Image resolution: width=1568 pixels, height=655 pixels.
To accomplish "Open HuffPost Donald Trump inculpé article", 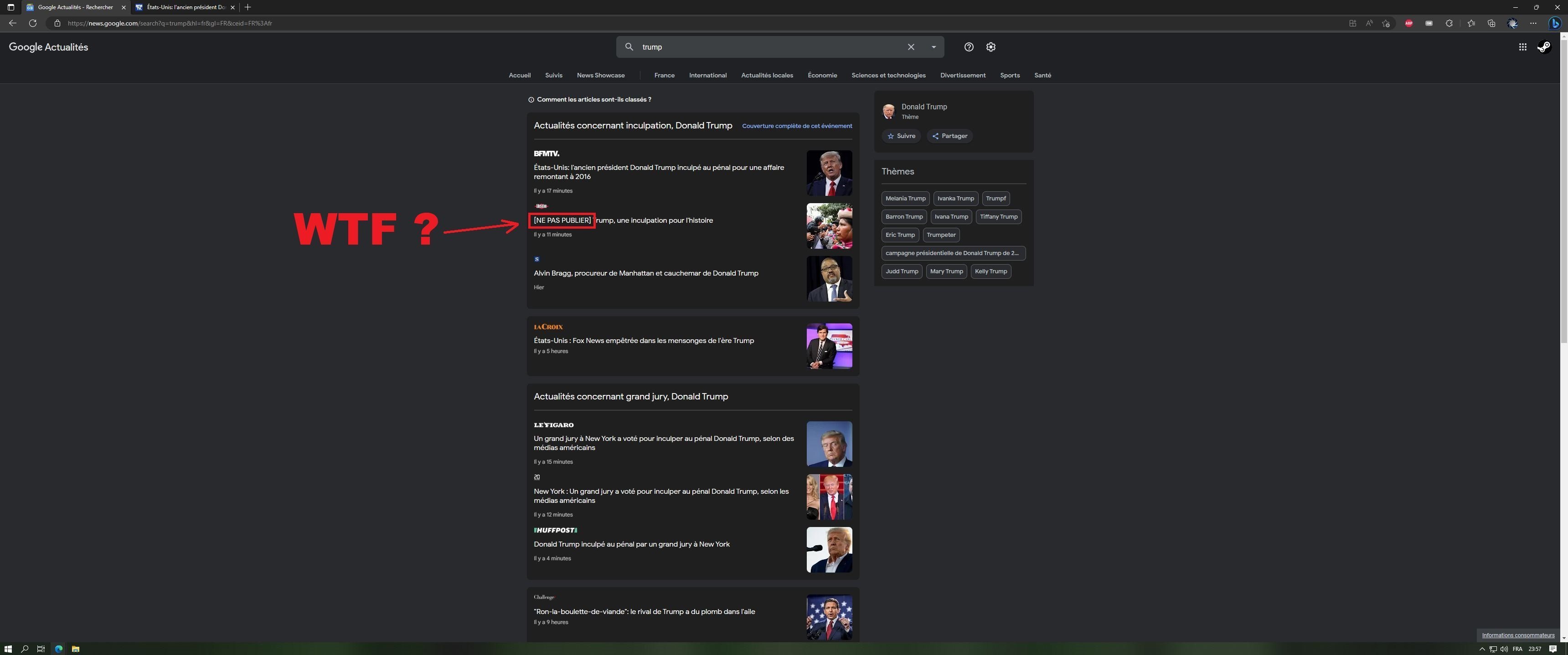I will (x=631, y=544).
